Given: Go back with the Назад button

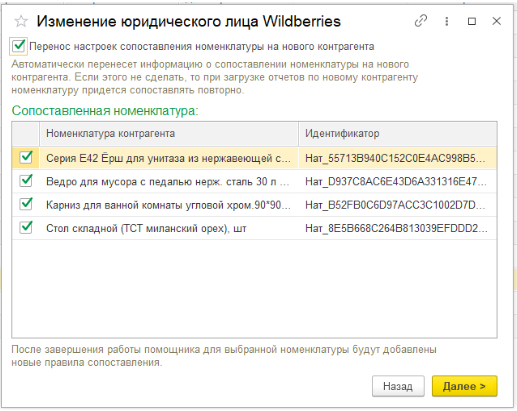Looking at the screenshot, I should pyautogui.click(x=398, y=386).
